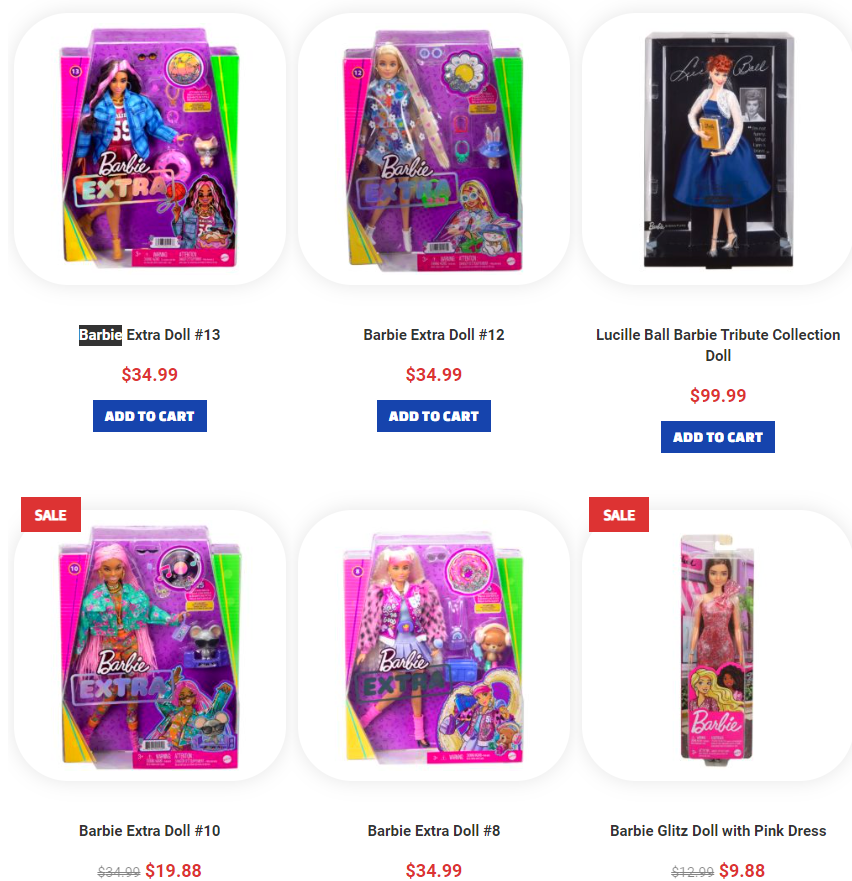Add Lucille Ball Barbie doll to cart
Screen dimensions: 852x881
pyautogui.click(x=718, y=437)
